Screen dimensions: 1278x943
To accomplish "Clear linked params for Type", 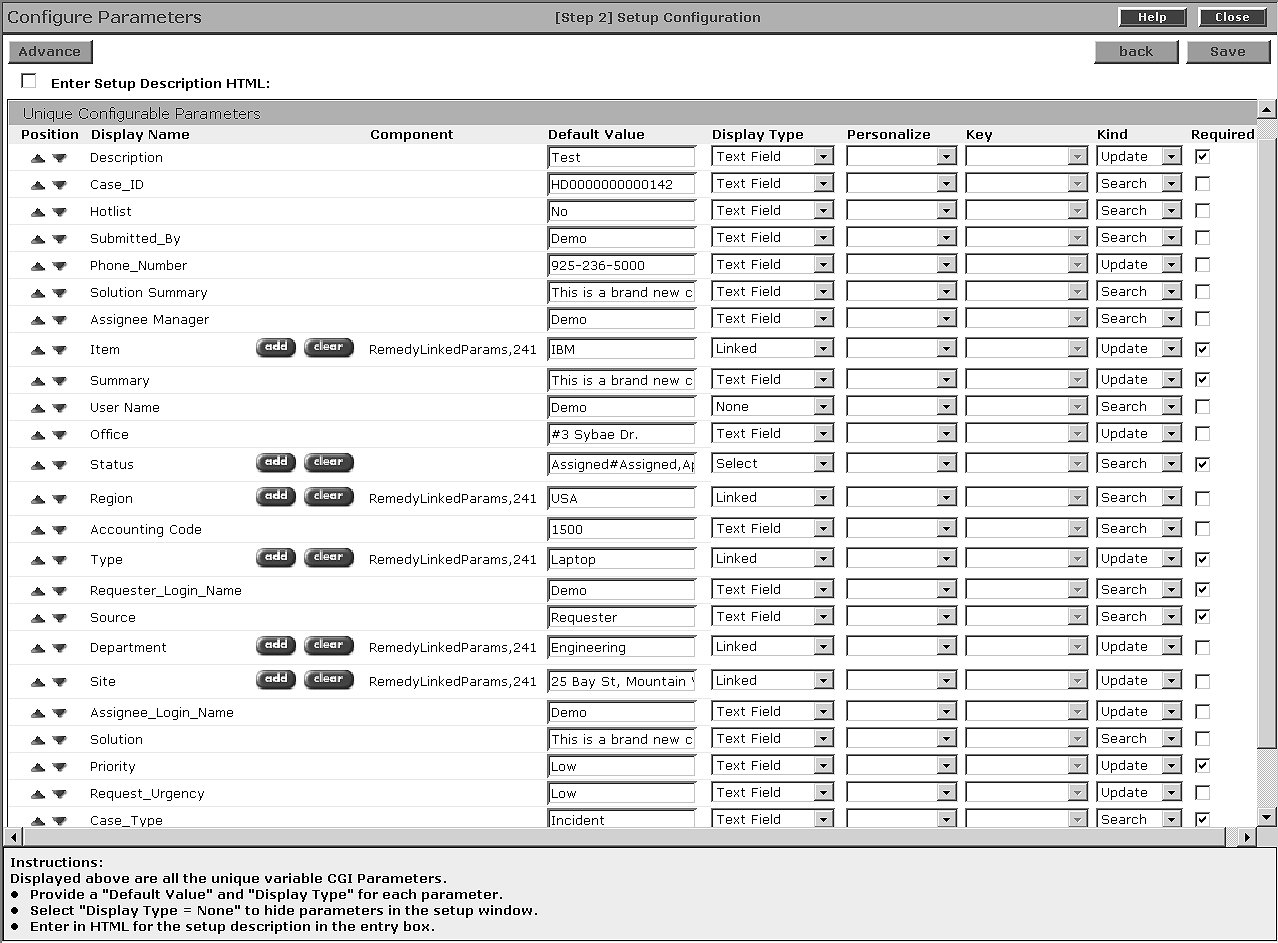I will click(328, 557).
